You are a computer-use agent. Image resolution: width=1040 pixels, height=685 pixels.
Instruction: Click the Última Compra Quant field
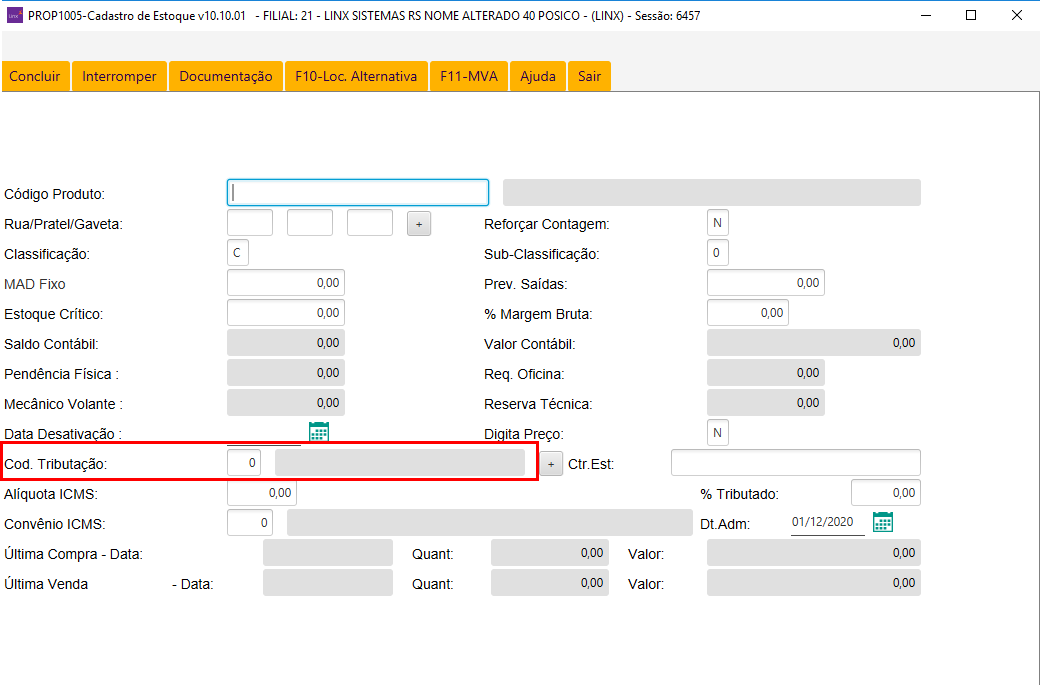point(550,553)
